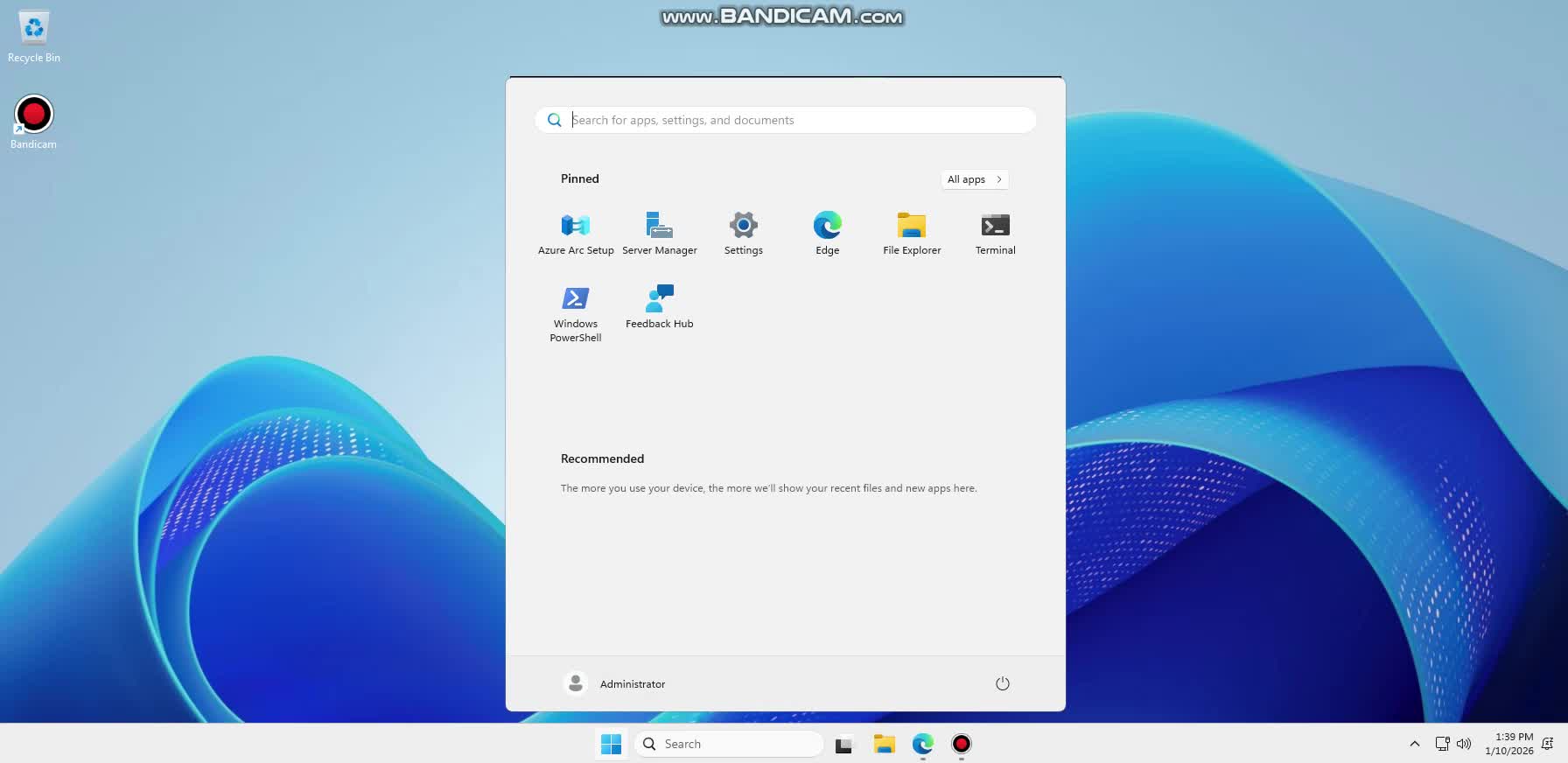Launch Server Manager from pinned apps

tap(660, 234)
